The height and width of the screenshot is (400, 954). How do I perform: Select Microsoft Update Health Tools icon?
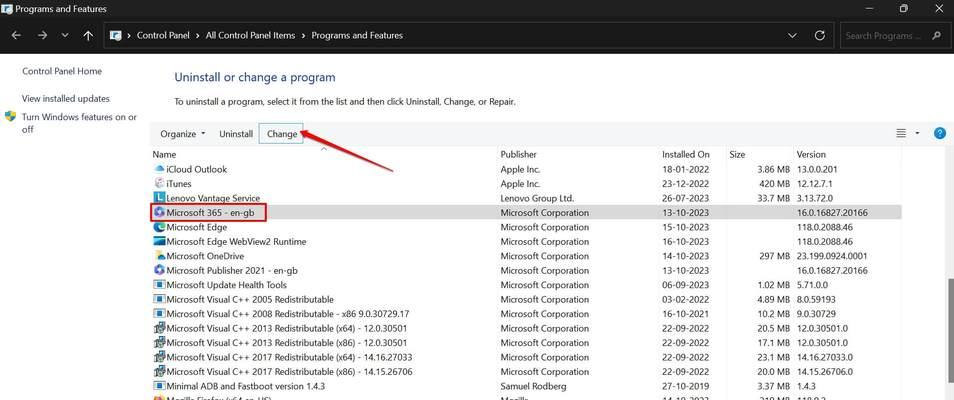pyautogui.click(x=159, y=285)
